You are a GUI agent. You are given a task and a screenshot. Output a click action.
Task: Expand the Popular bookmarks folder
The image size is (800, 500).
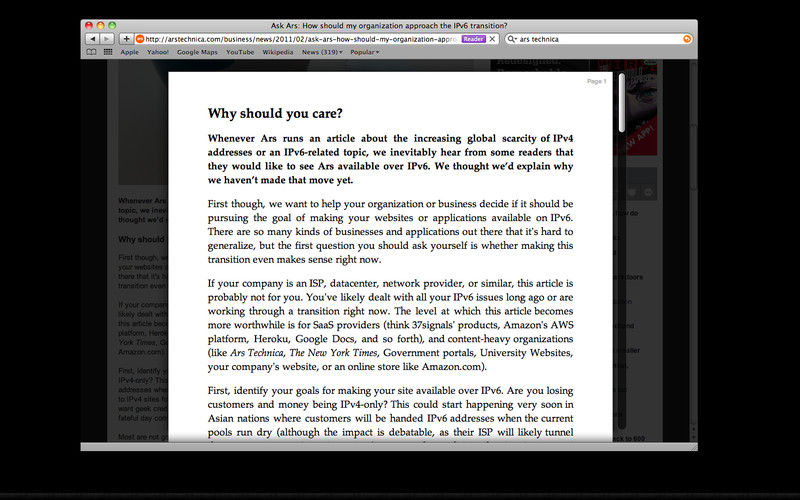(364, 52)
